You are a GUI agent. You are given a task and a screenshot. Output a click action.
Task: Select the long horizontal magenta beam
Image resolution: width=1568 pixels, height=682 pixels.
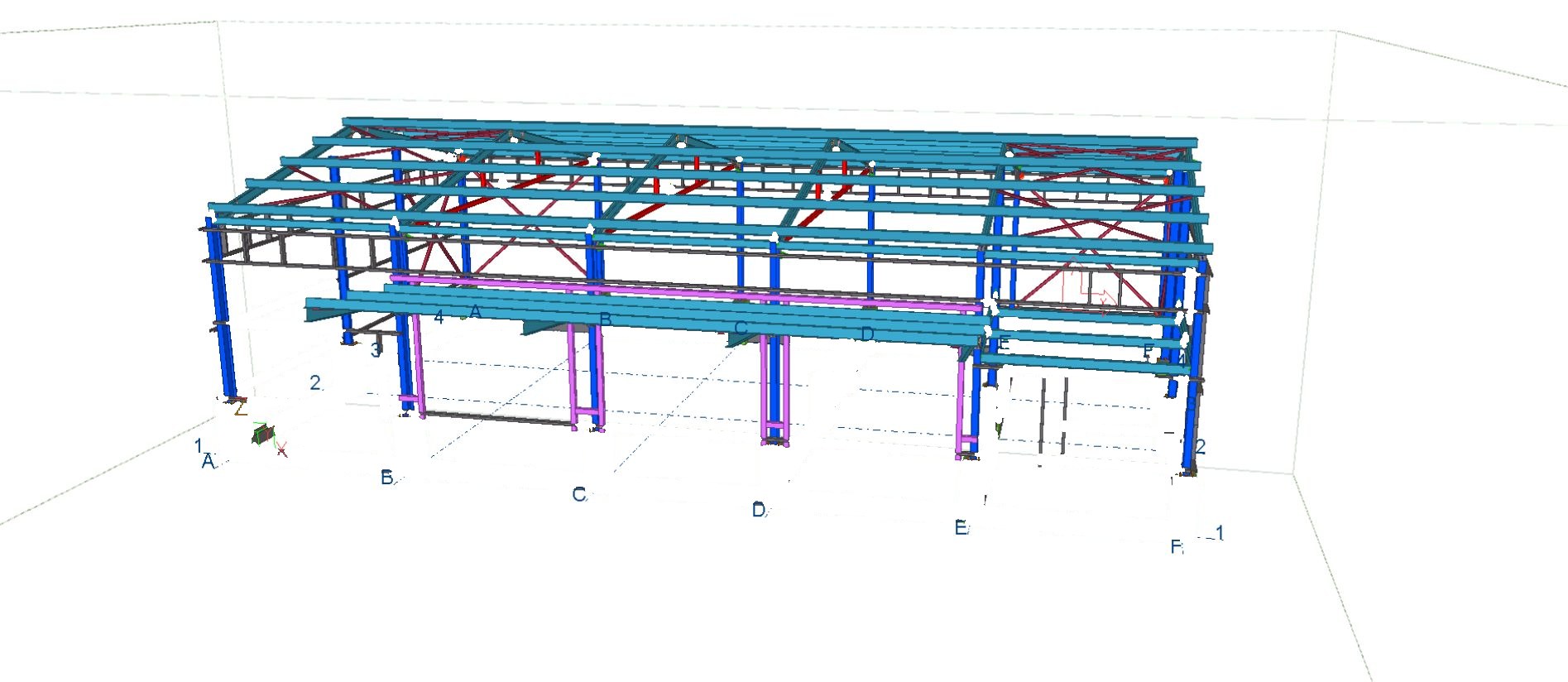pos(687,293)
